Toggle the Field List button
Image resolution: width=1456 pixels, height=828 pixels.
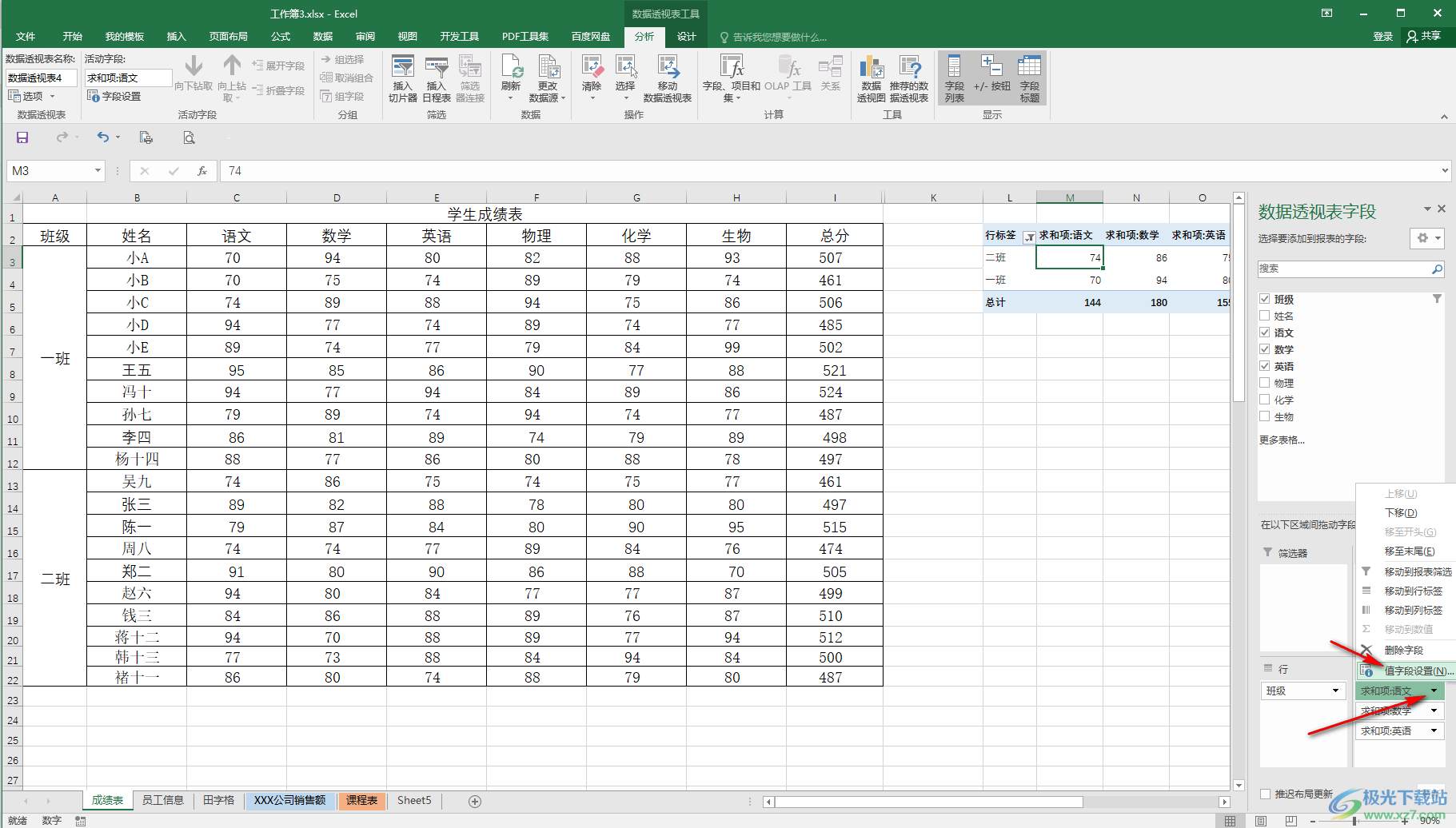pyautogui.click(x=954, y=78)
